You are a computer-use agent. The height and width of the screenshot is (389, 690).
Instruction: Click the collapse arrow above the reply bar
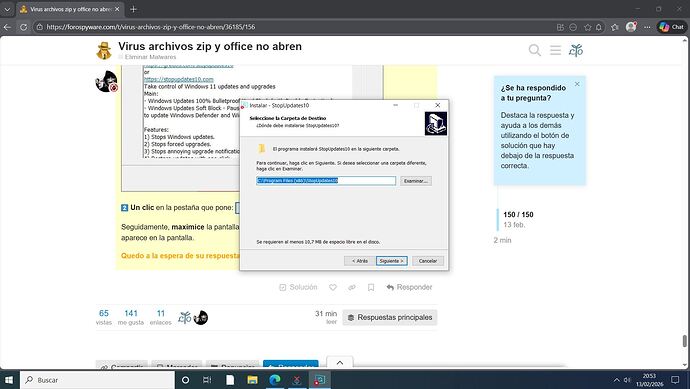click(340, 363)
